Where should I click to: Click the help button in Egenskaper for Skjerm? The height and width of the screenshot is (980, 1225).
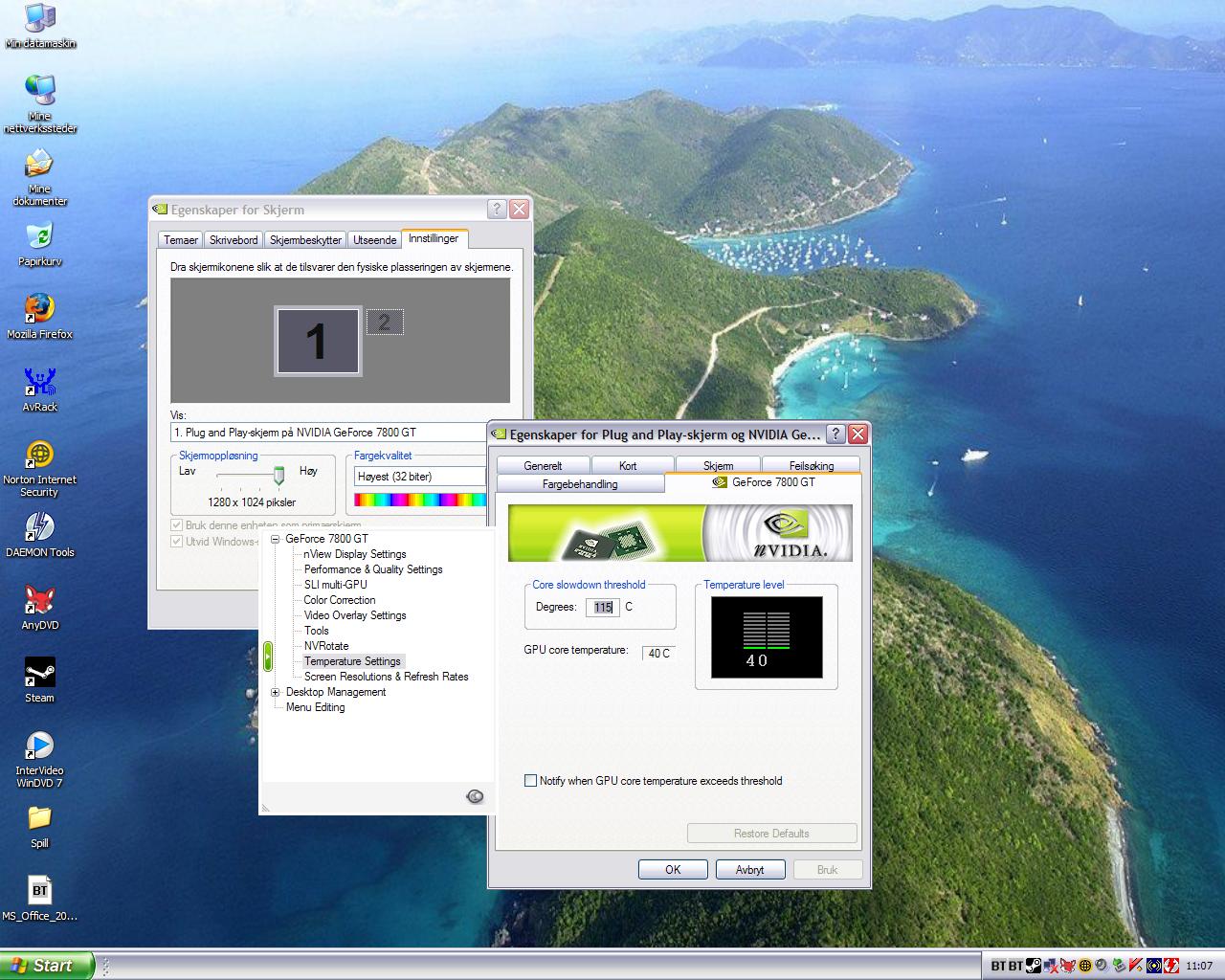[x=497, y=210]
